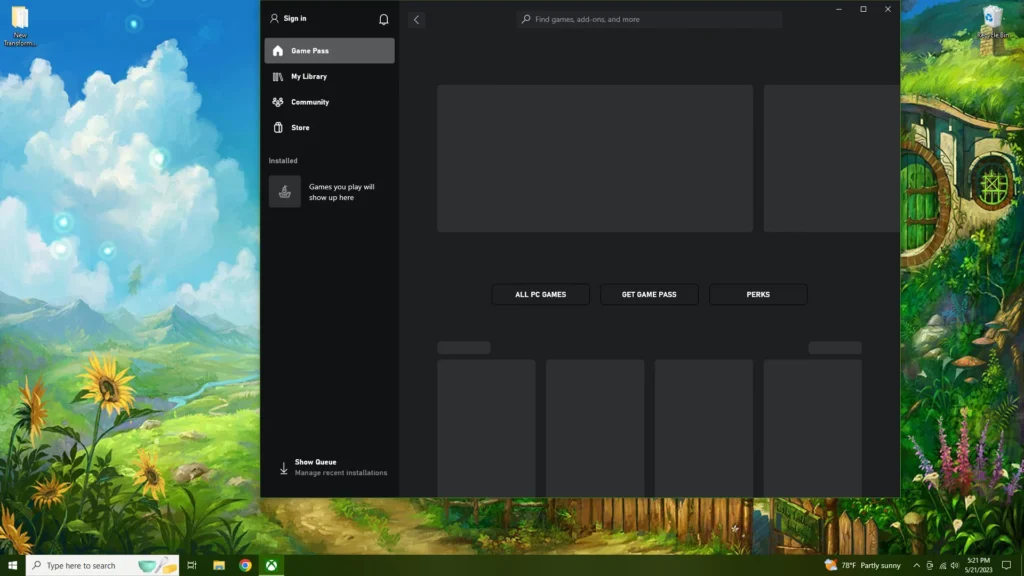Click the search magnifier icon in the Xbox app
This screenshot has height=576, width=1024.
click(x=526, y=20)
